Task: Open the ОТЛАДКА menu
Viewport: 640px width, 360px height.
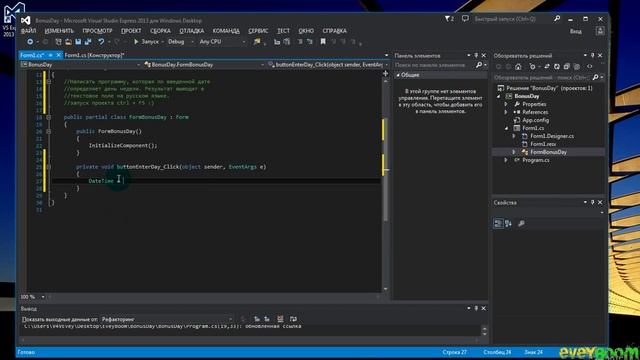Action: (x=191, y=31)
